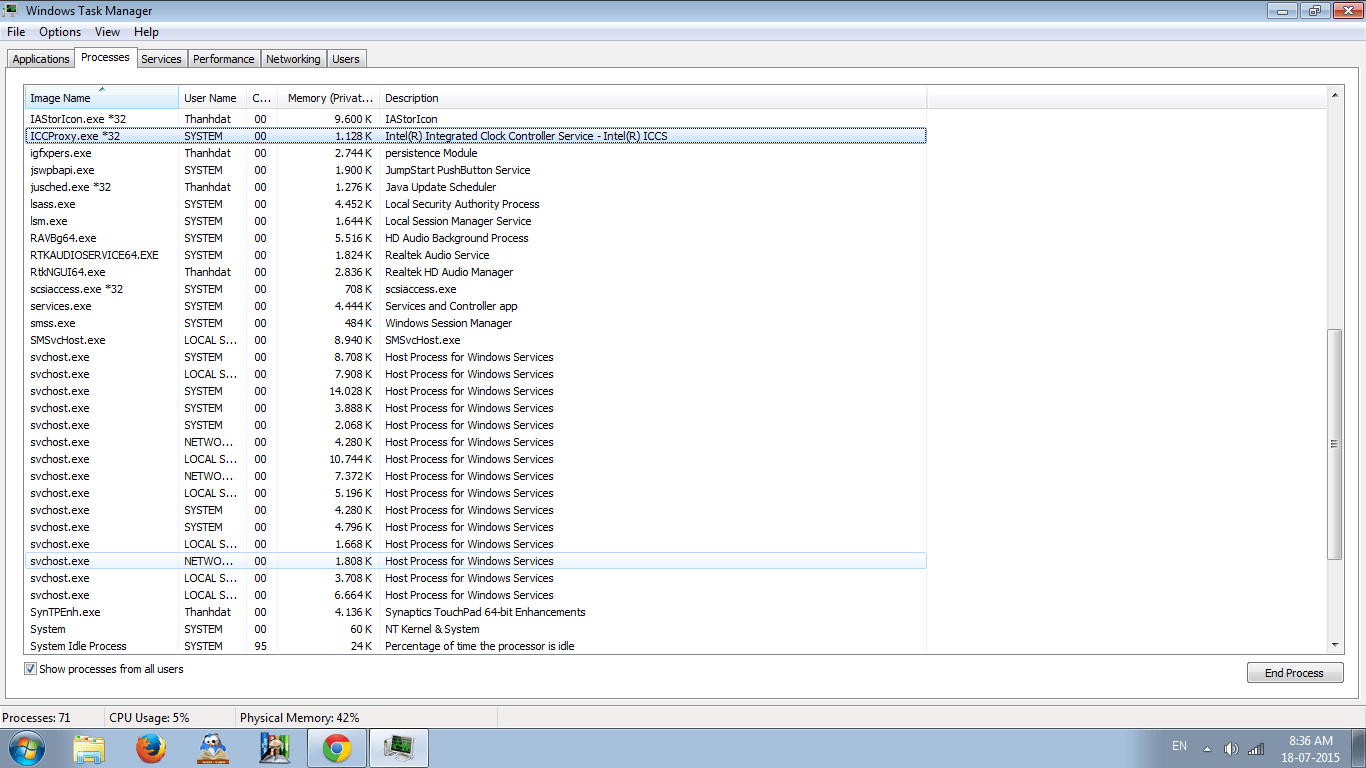
Task: Click the 9.600 K memory value
Action: (x=352, y=119)
